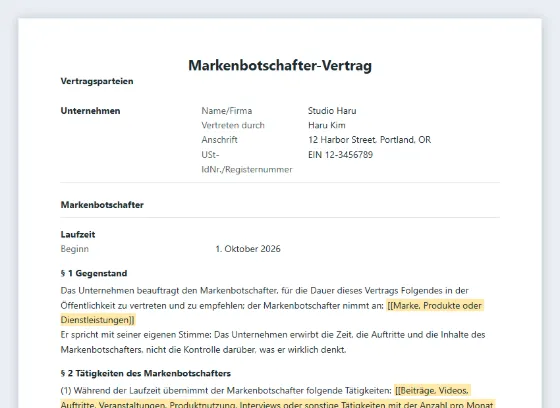The image size is (560, 408).
Task: Click the date 1. Oktober 2026
Action: coord(248,249)
